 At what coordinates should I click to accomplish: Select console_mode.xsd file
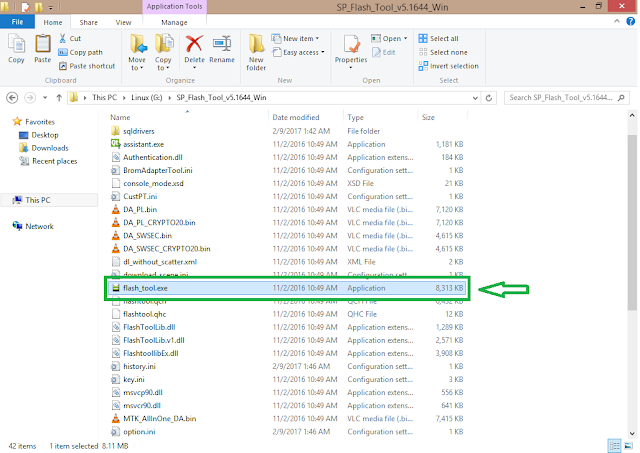(x=287, y=183)
